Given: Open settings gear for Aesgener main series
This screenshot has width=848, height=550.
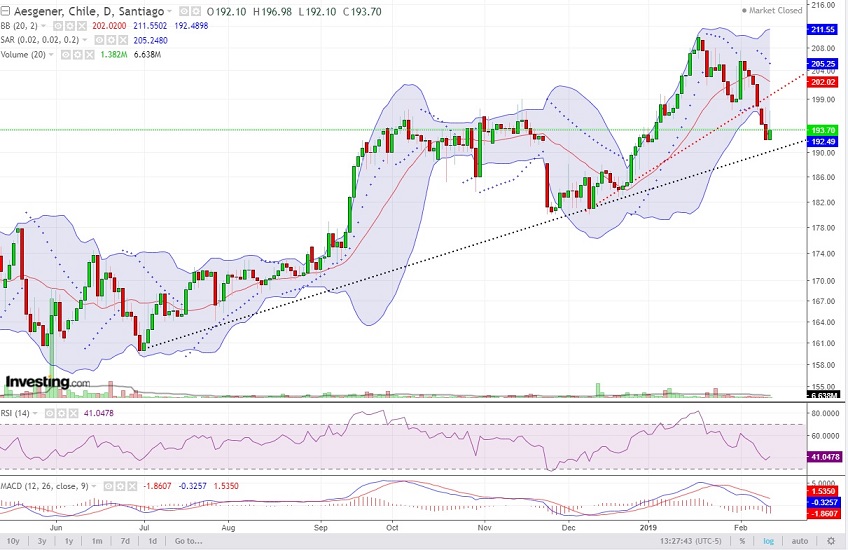Looking at the screenshot, I should (196, 11).
